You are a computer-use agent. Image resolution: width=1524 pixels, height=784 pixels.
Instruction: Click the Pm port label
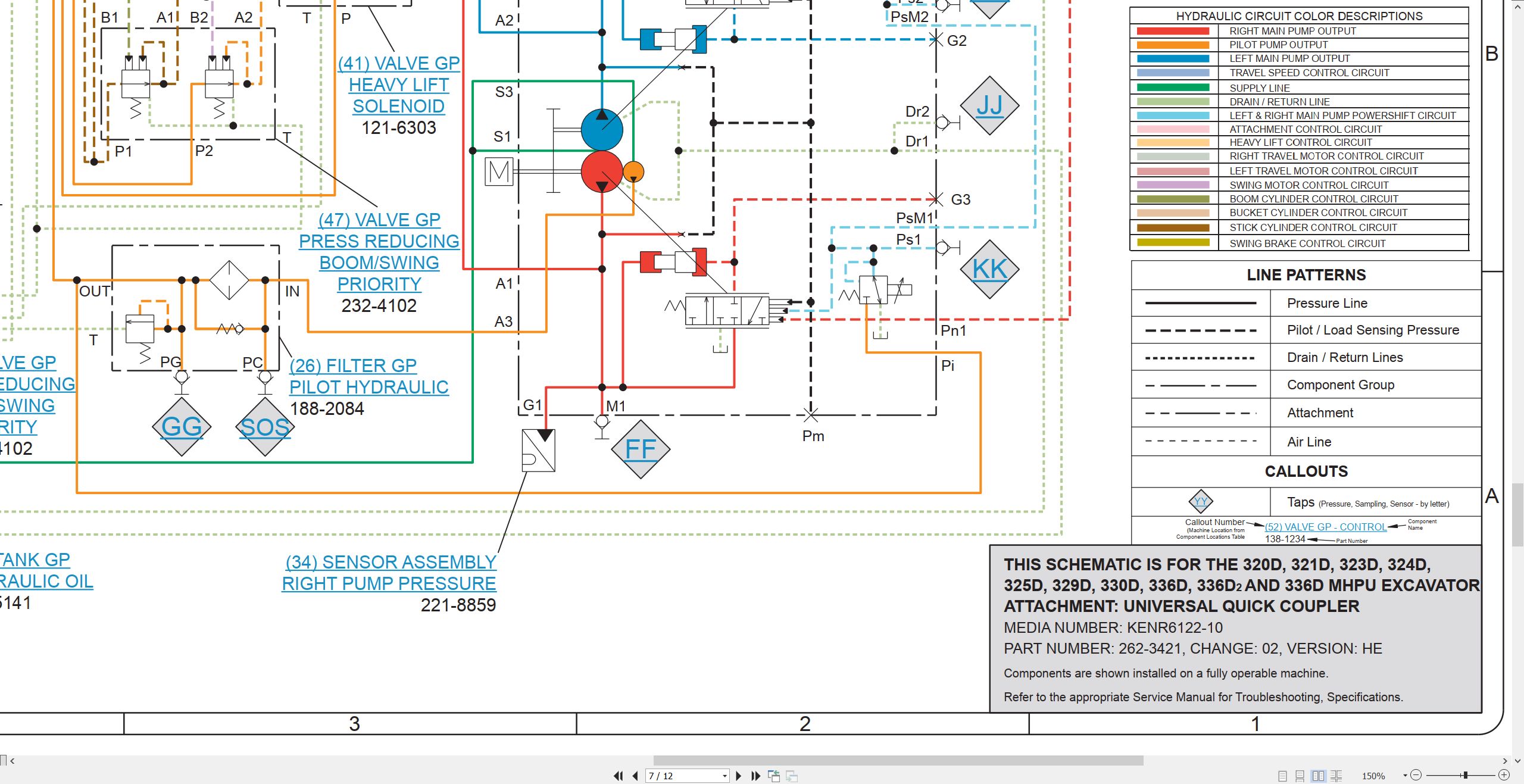coord(813,436)
